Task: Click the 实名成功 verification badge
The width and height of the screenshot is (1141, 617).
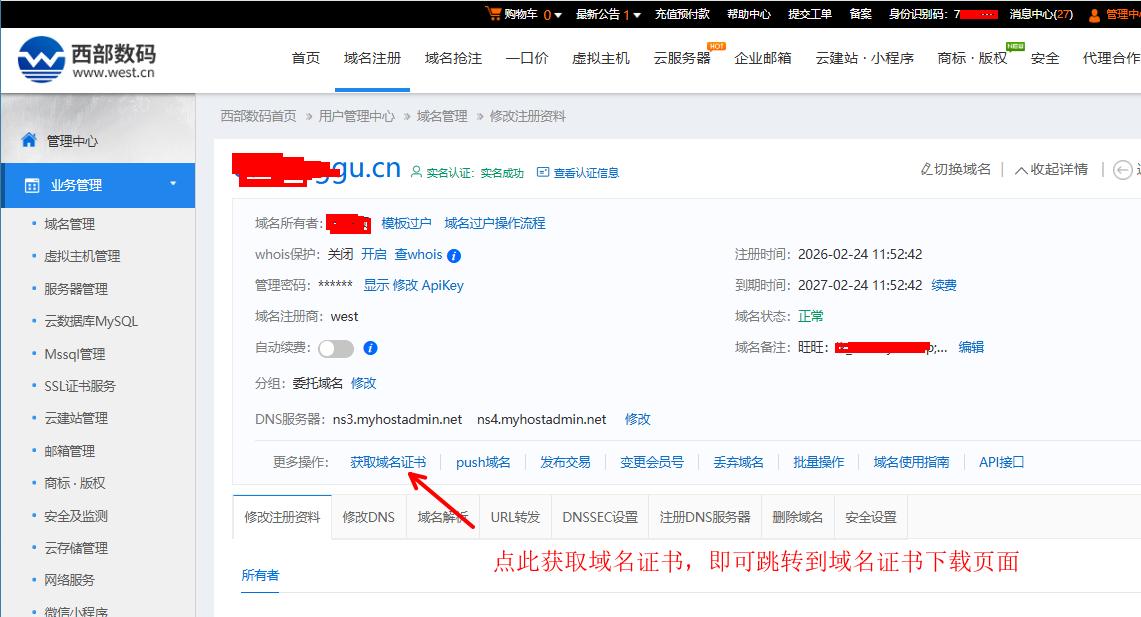Action: (x=500, y=171)
